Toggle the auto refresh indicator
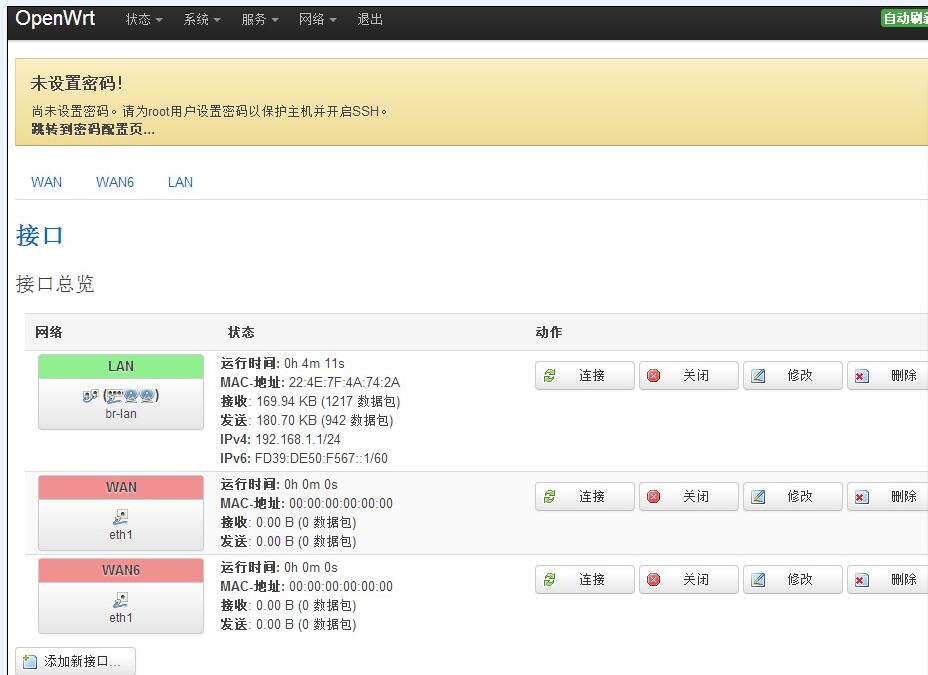The image size is (928, 675). pos(904,19)
